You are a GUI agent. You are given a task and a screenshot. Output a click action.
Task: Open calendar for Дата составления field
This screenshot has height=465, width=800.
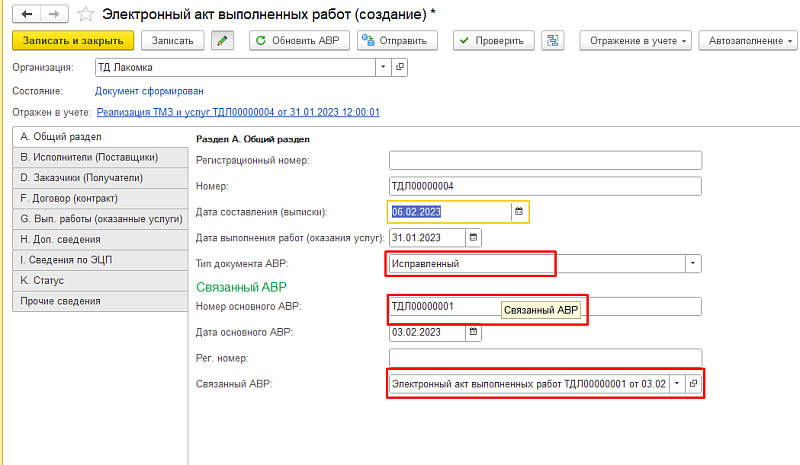[x=518, y=211]
